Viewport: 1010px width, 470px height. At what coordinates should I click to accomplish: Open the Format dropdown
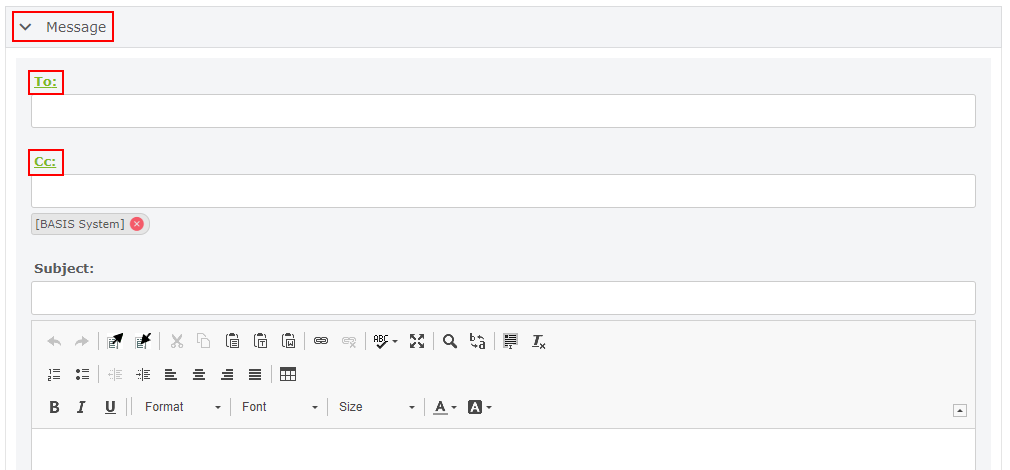point(182,407)
